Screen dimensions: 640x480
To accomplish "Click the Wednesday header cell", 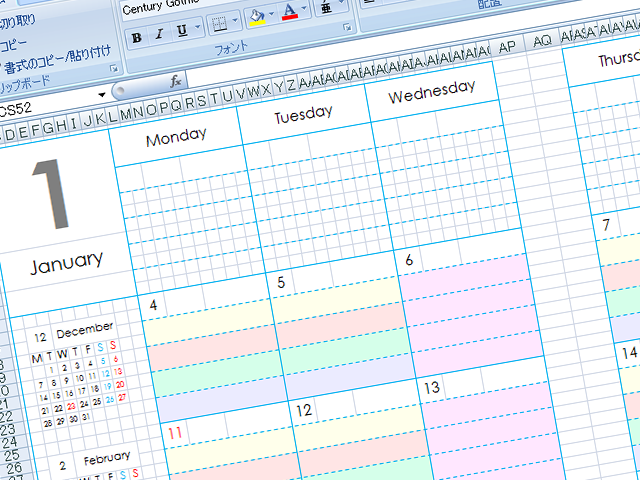I will 431,91.
